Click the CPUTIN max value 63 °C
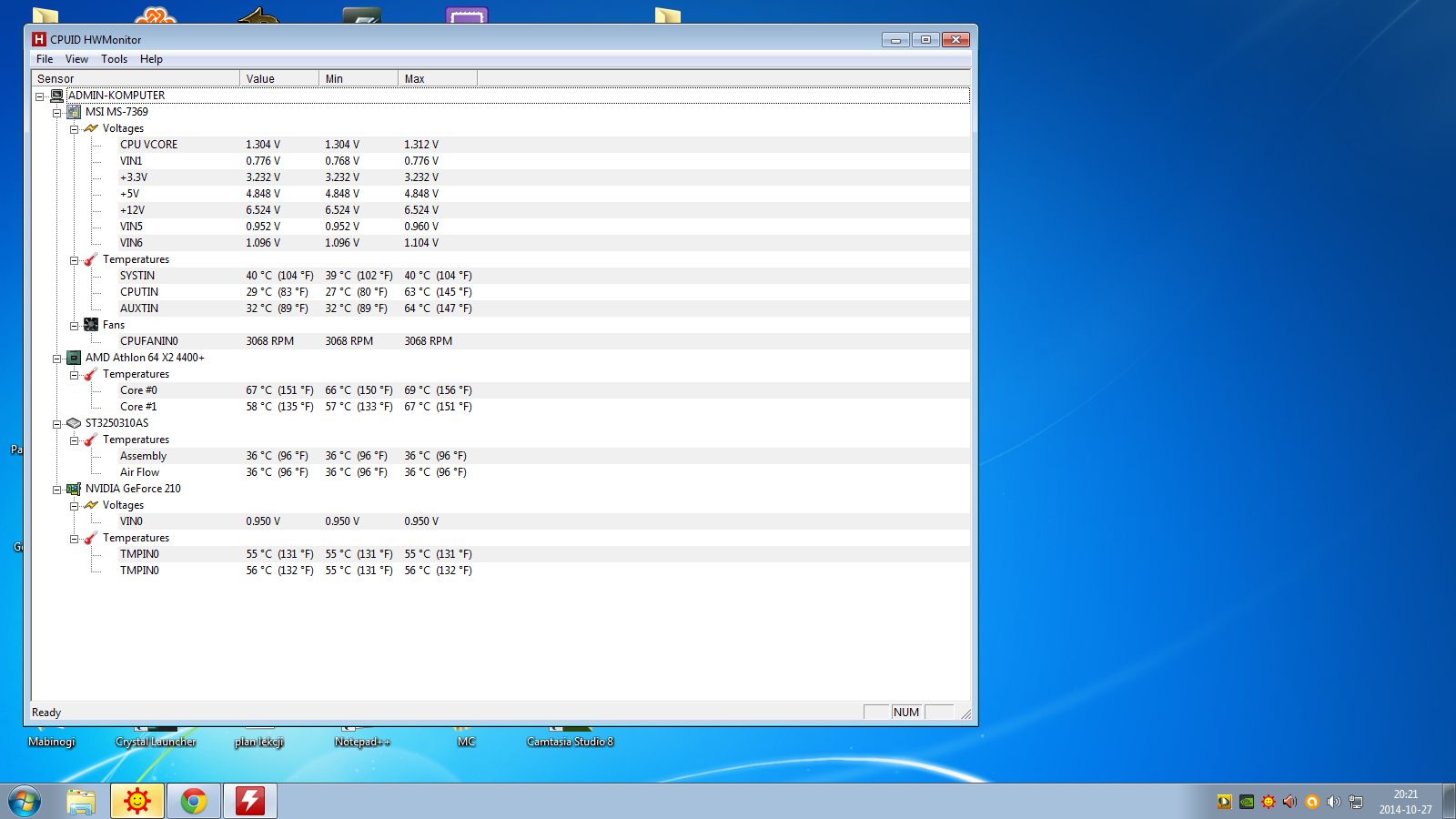The height and width of the screenshot is (819, 1456). coord(439,292)
